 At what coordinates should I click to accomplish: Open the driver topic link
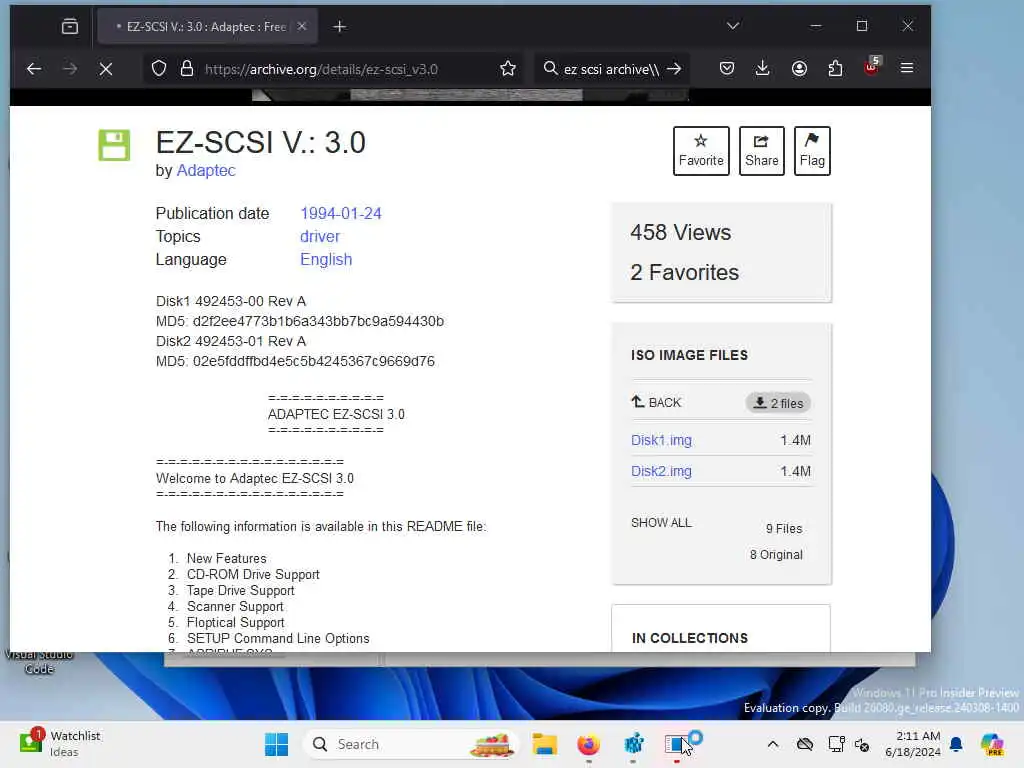click(x=319, y=236)
